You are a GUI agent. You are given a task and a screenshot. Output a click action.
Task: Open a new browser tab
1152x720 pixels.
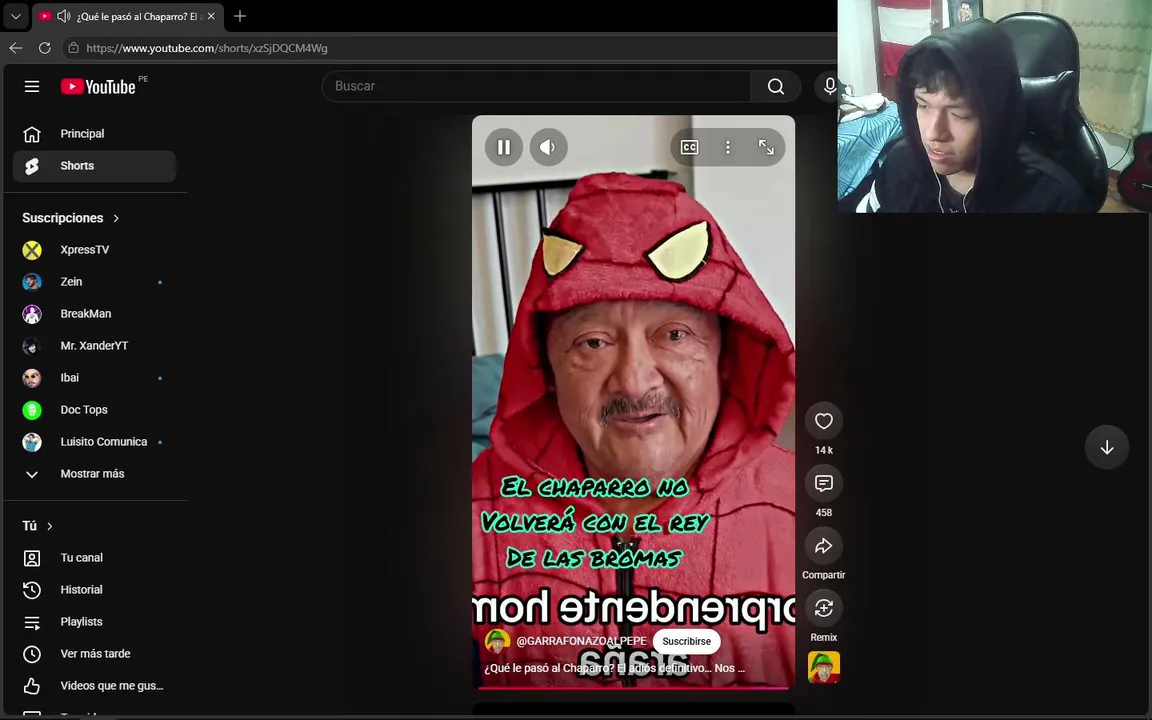click(x=240, y=16)
